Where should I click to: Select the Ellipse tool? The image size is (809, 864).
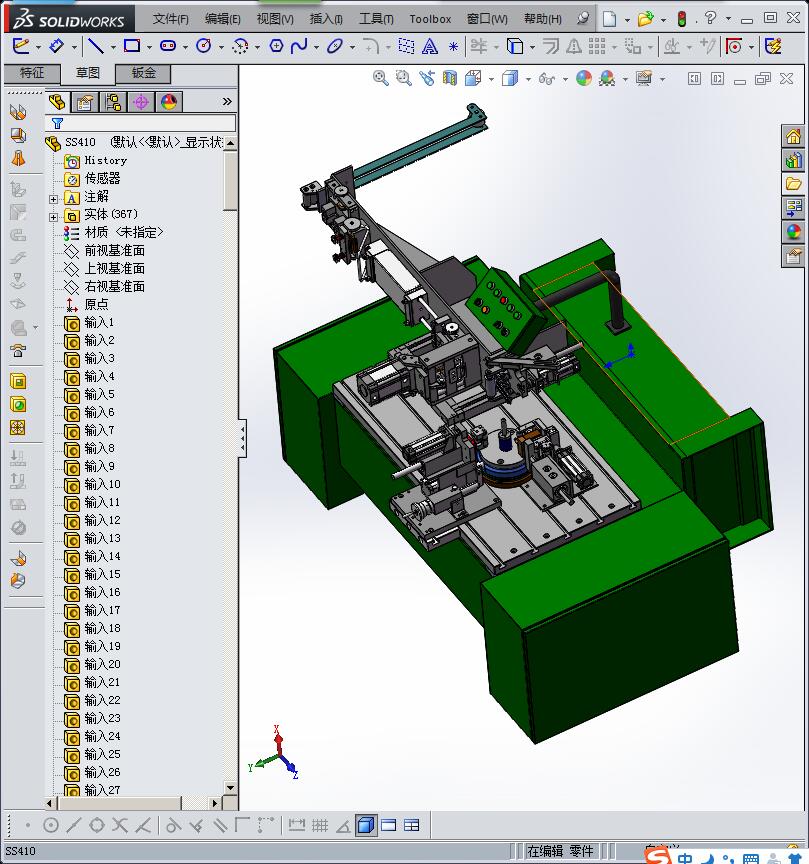coord(335,46)
